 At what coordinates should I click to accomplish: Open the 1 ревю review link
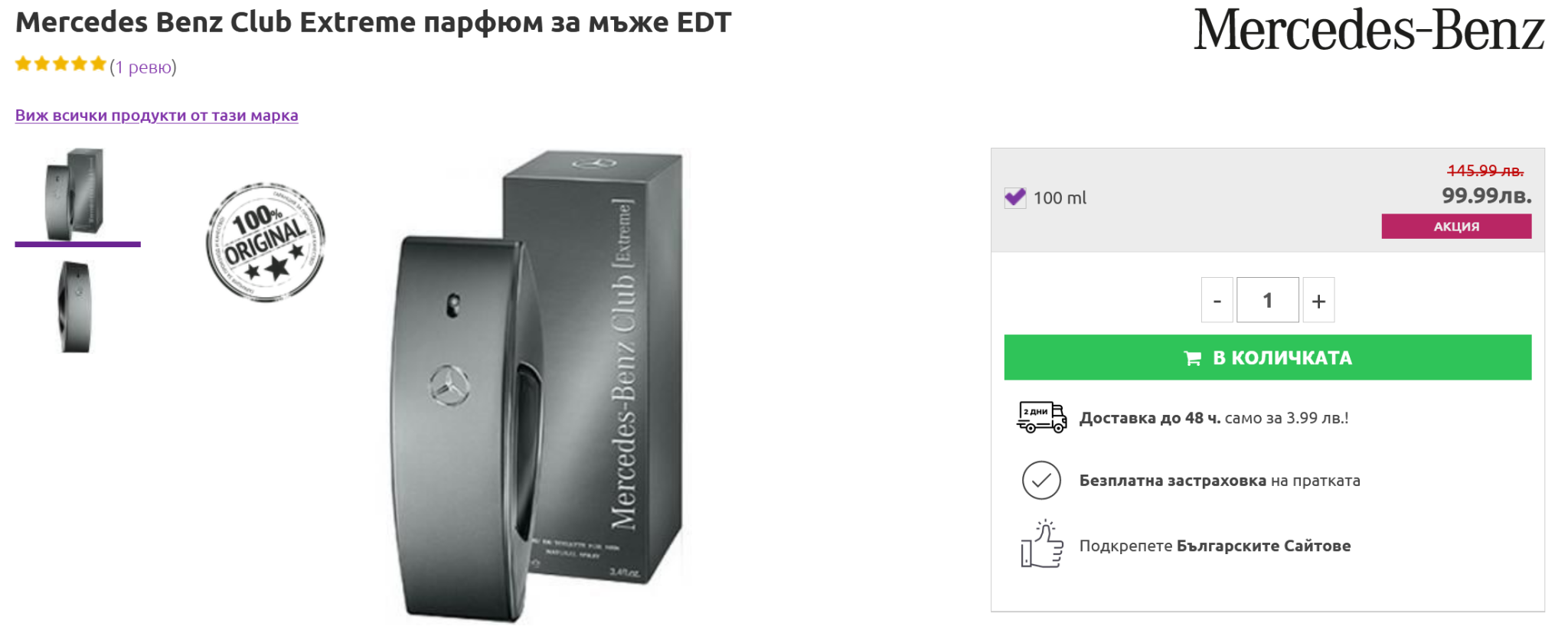click(144, 67)
